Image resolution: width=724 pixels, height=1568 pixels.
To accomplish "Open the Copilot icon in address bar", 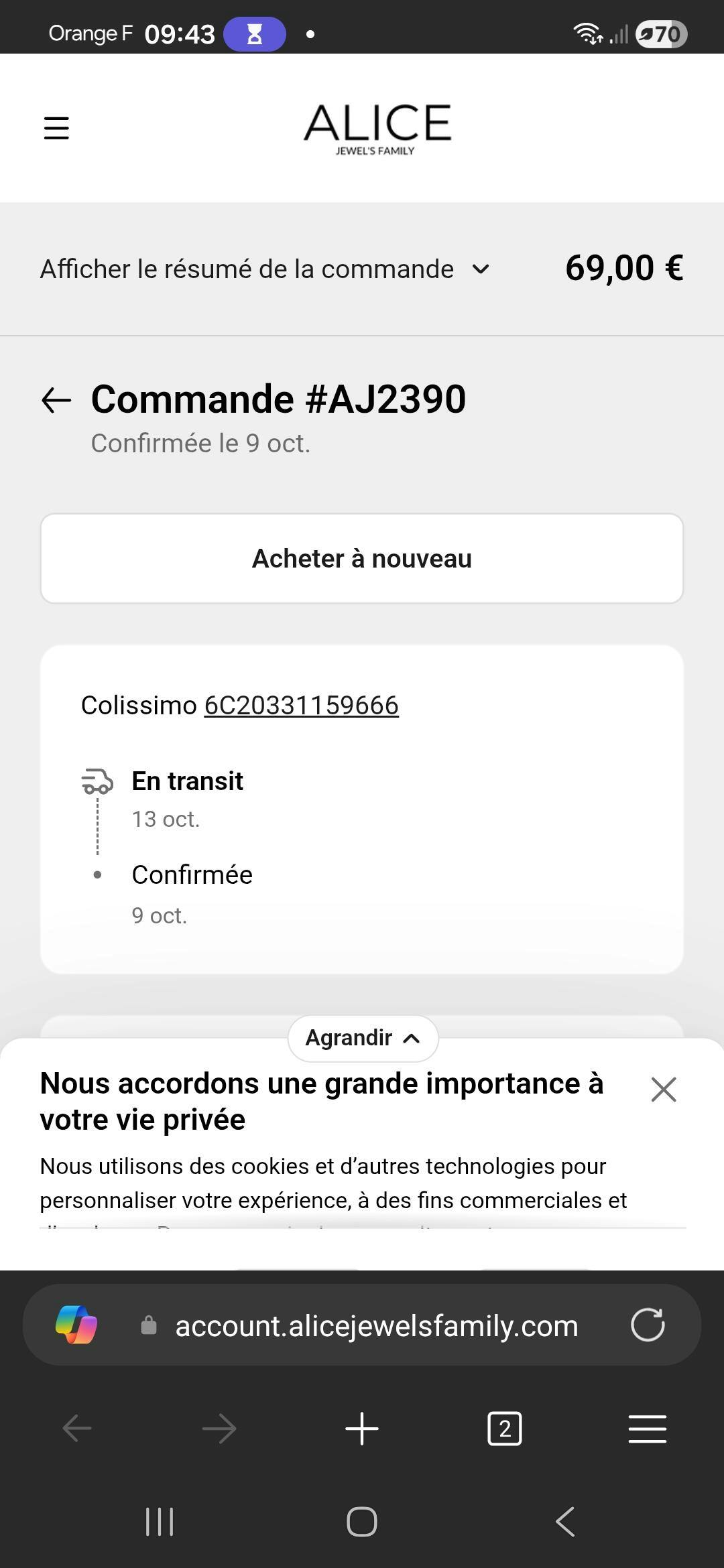I will tap(76, 1325).
